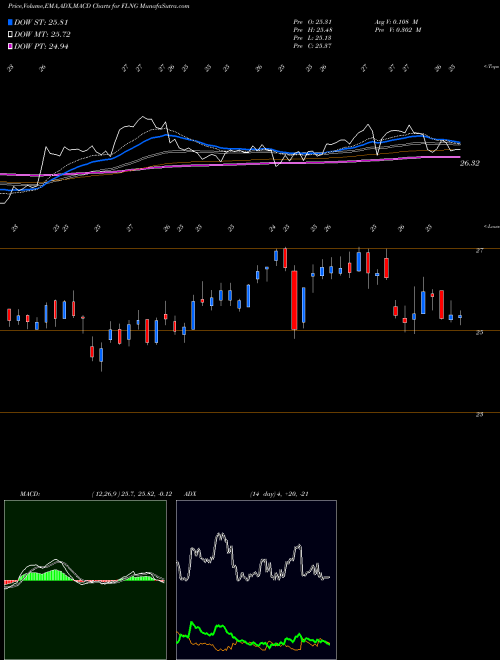The width and height of the screenshot is (500, 660).
Task: Click the DOW ST value label
Action: pyautogui.click(x=41, y=22)
